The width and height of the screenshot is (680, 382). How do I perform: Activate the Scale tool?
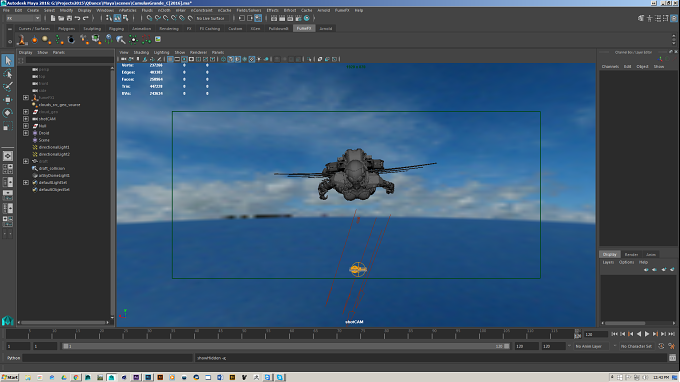pyautogui.click(x=7, y=126)
